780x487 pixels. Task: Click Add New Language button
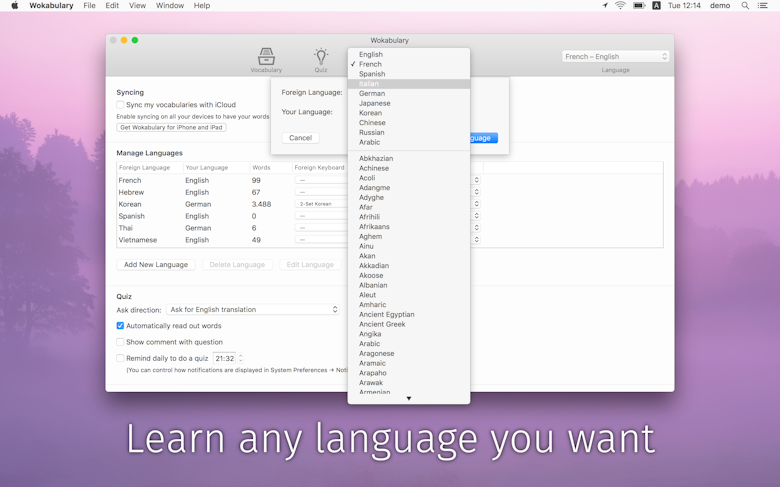(x=156, y=265)
